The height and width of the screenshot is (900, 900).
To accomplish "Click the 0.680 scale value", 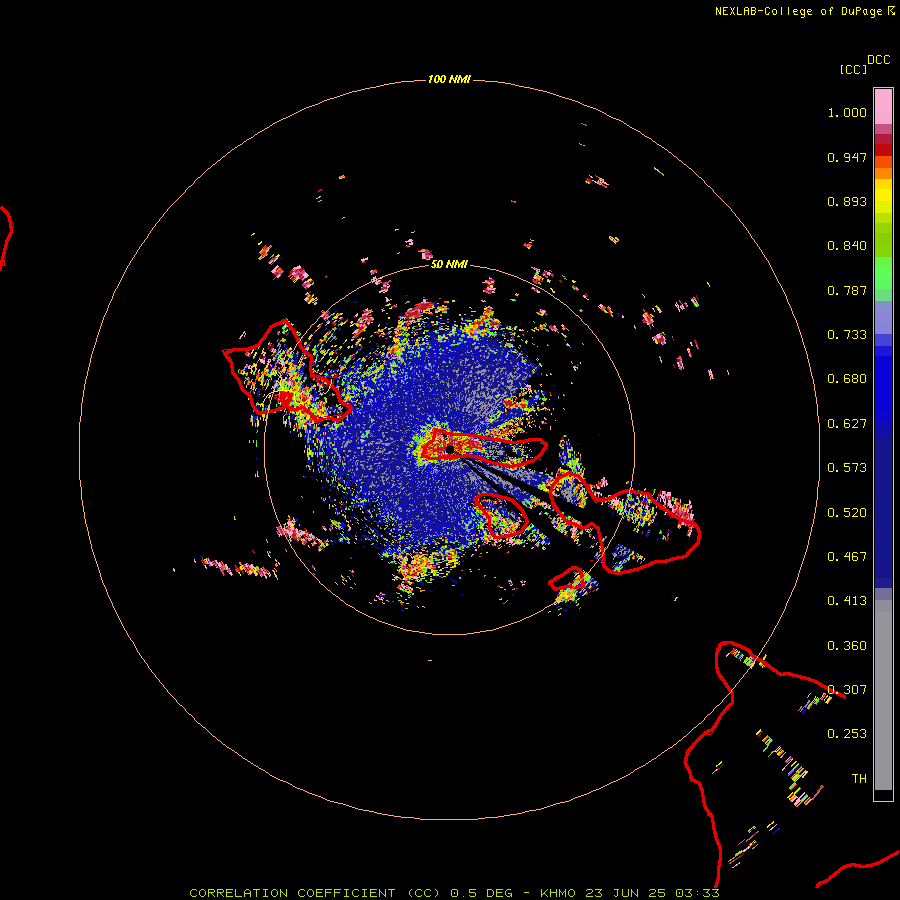I will pos(847,379).
